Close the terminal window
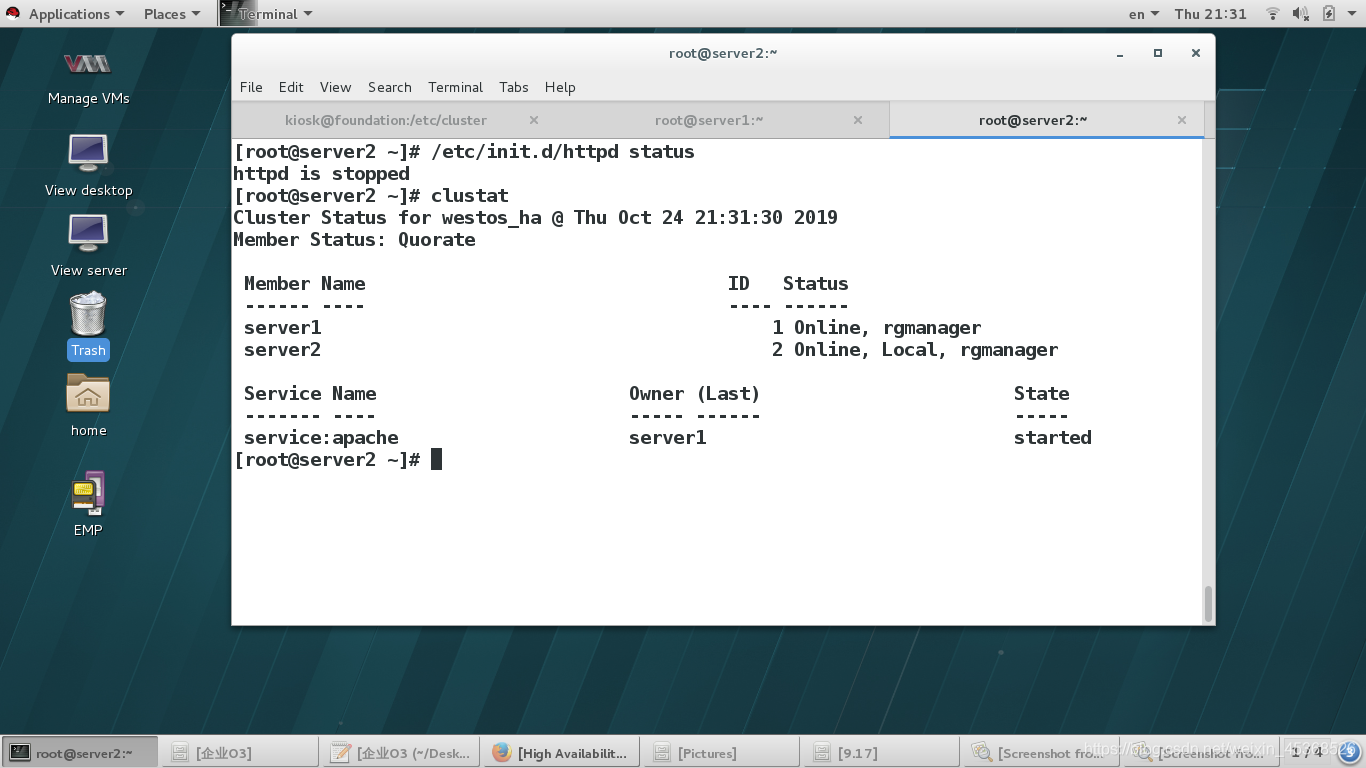The image size is (1366, 768). point(1195,53)
